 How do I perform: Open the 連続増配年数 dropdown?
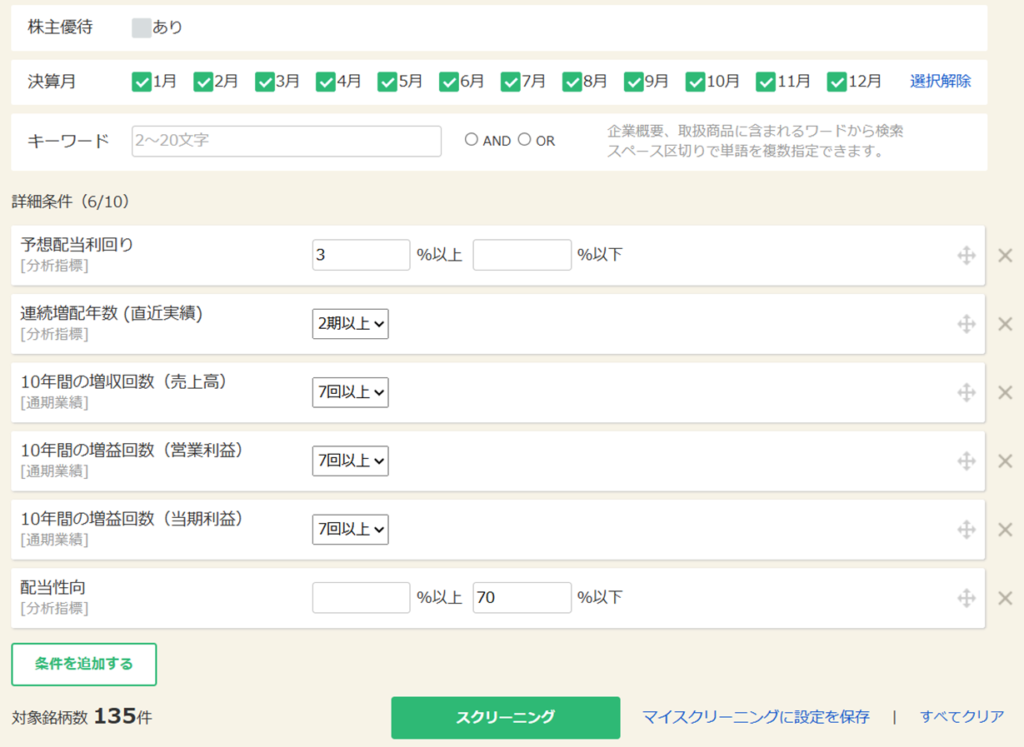(x=350, y=324)
